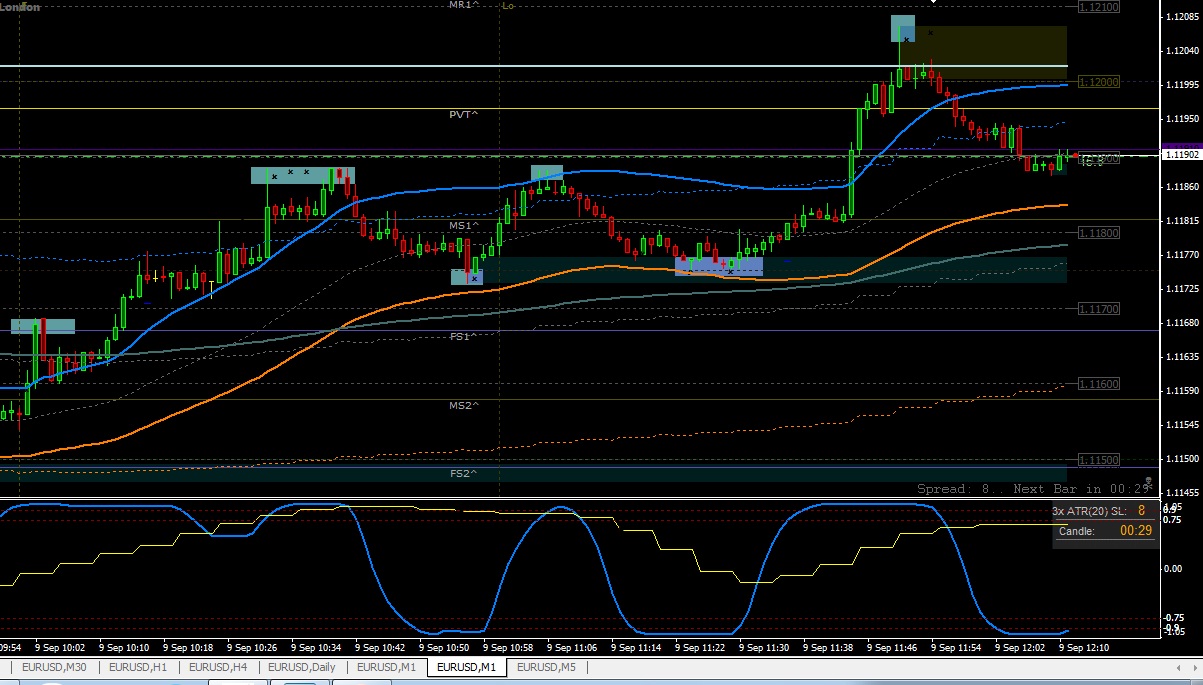Click the 9 Sep 12:10 time label

[1084, 648]
